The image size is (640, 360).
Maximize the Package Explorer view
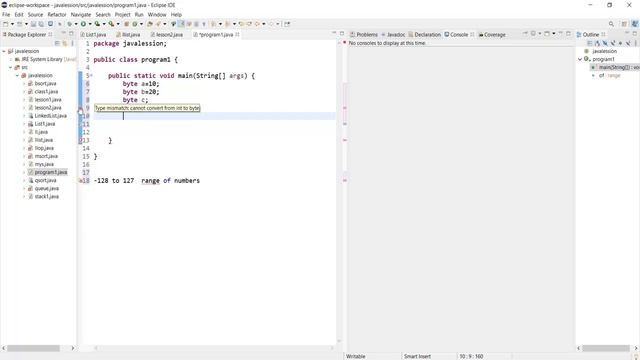tap(71, 33)
